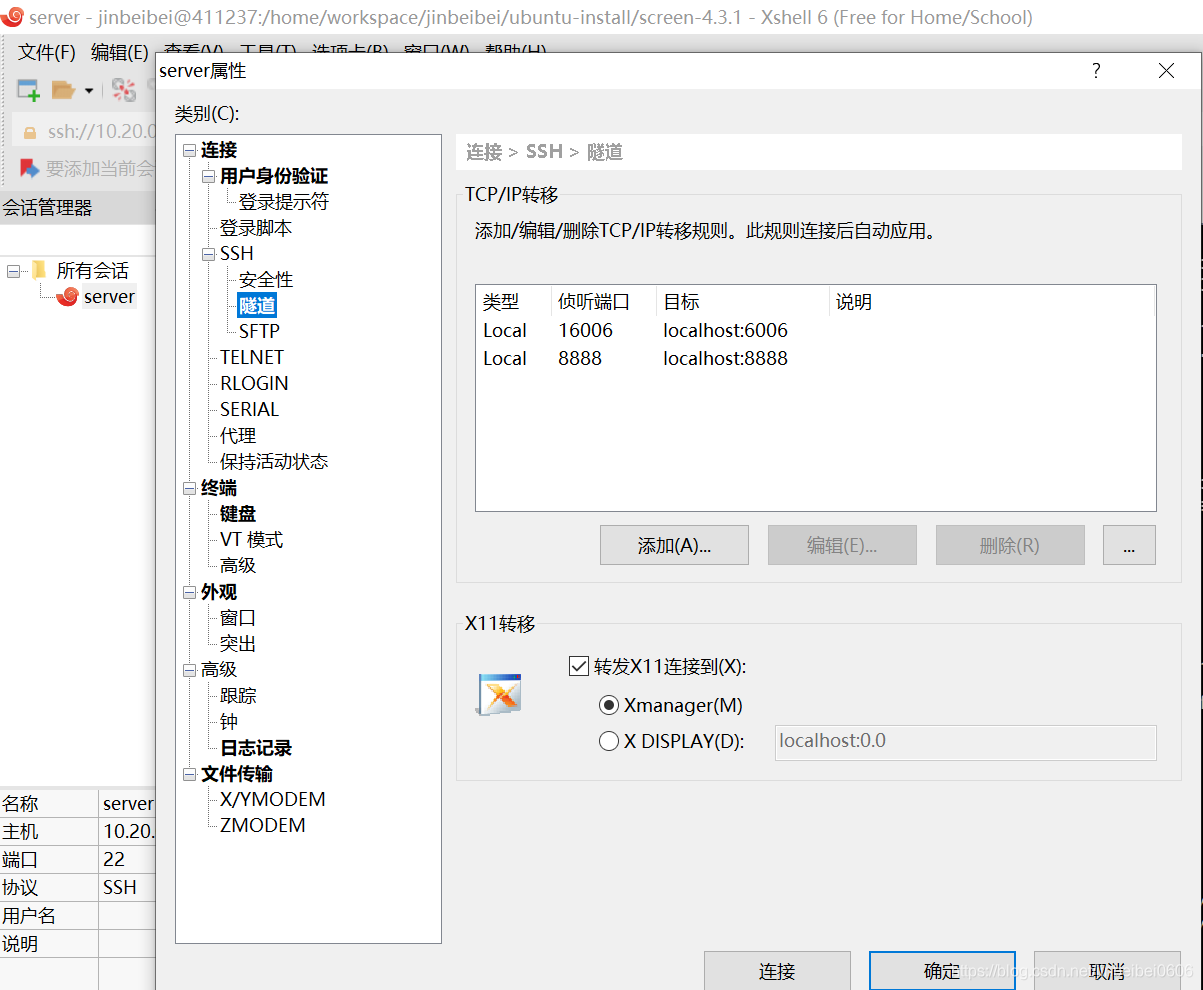The height and width of the screenshot is (990, 1203).
Task: Collapse the 高级 category tree node
Action: point(190,670)
